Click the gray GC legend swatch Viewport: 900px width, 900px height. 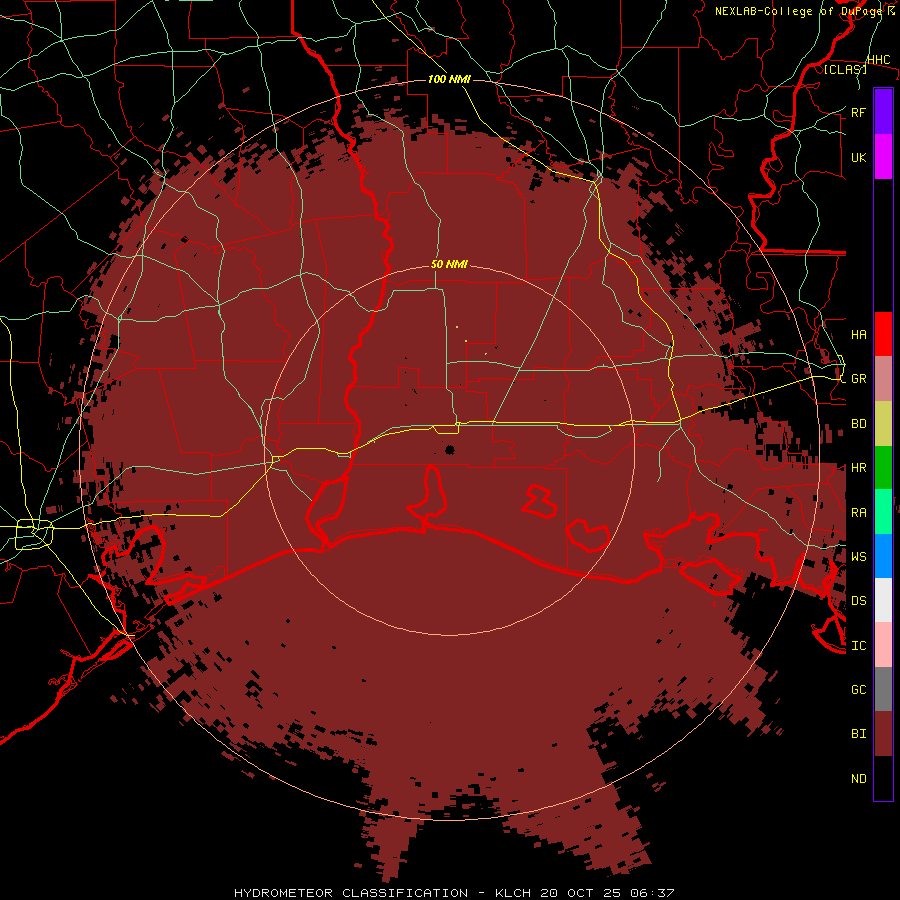click(x=883, y=689)
